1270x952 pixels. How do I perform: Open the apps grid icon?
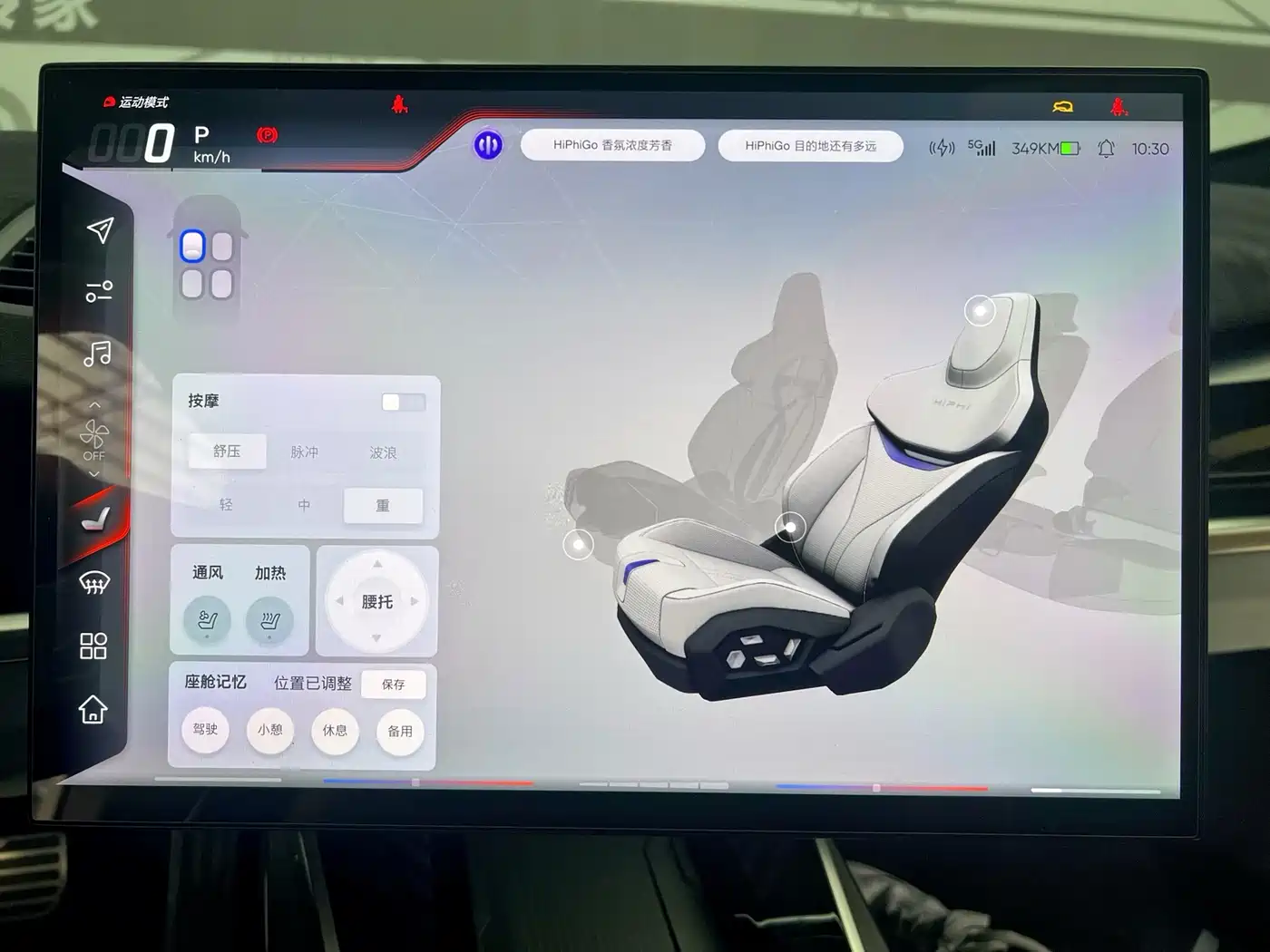[93, 646]
